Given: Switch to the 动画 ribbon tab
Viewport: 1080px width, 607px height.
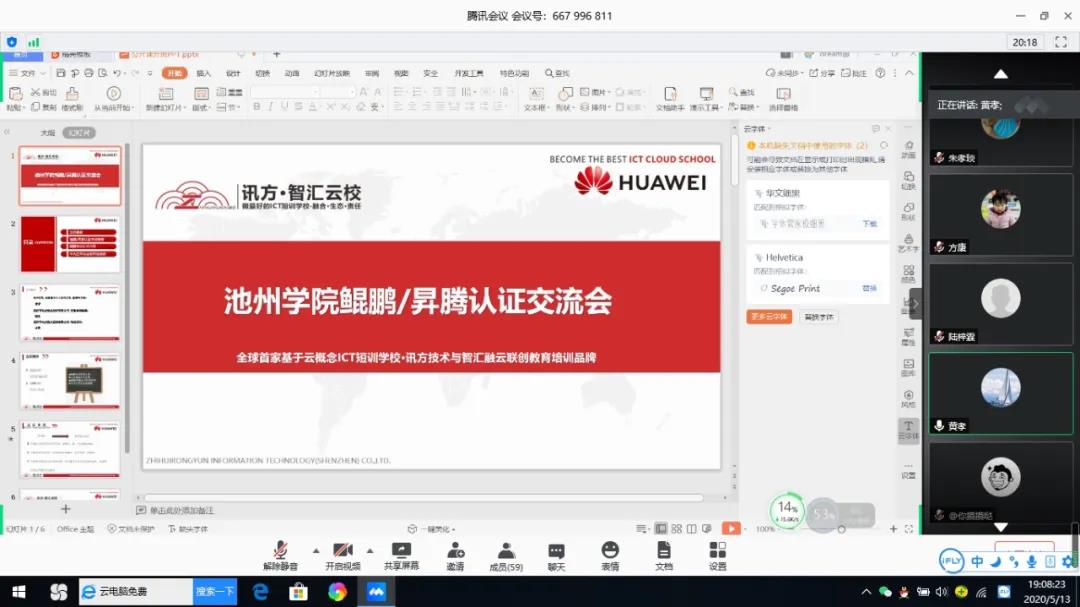Looking at the screenshot, I should click(292, 73).
